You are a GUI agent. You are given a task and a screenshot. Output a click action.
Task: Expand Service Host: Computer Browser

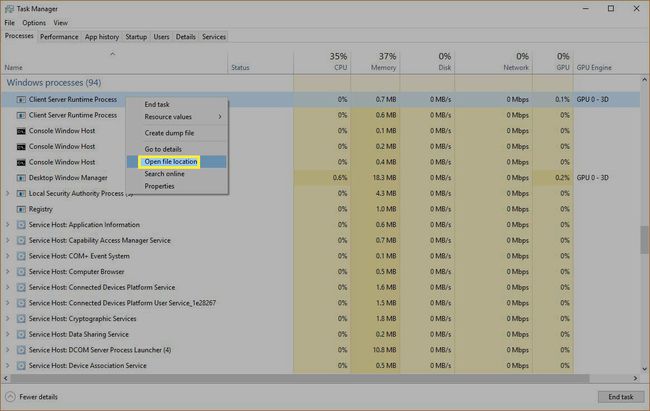tap(7, 272)
